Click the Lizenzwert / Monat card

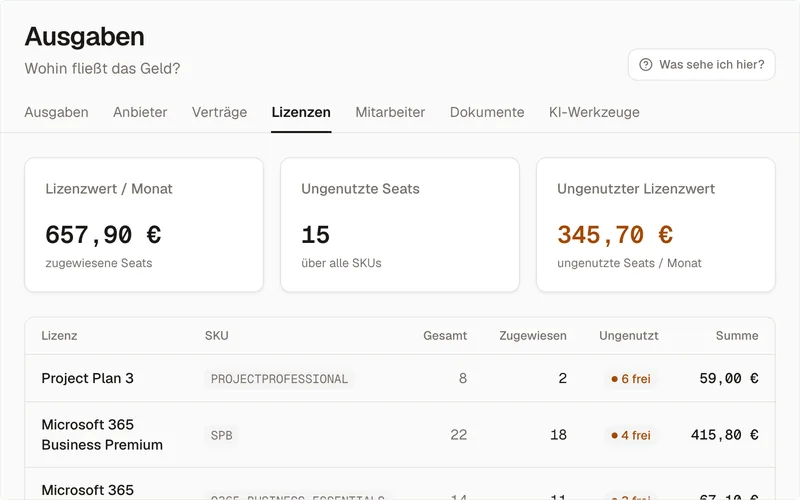point(144,224)
